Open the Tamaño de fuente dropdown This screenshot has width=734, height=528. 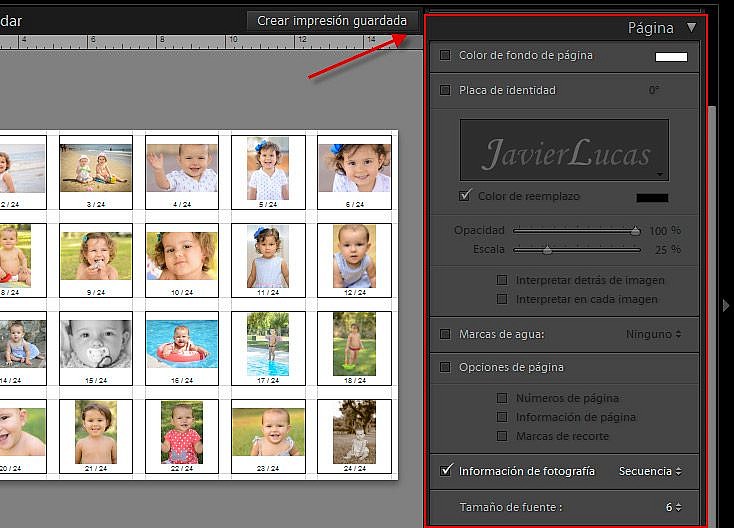673,507
